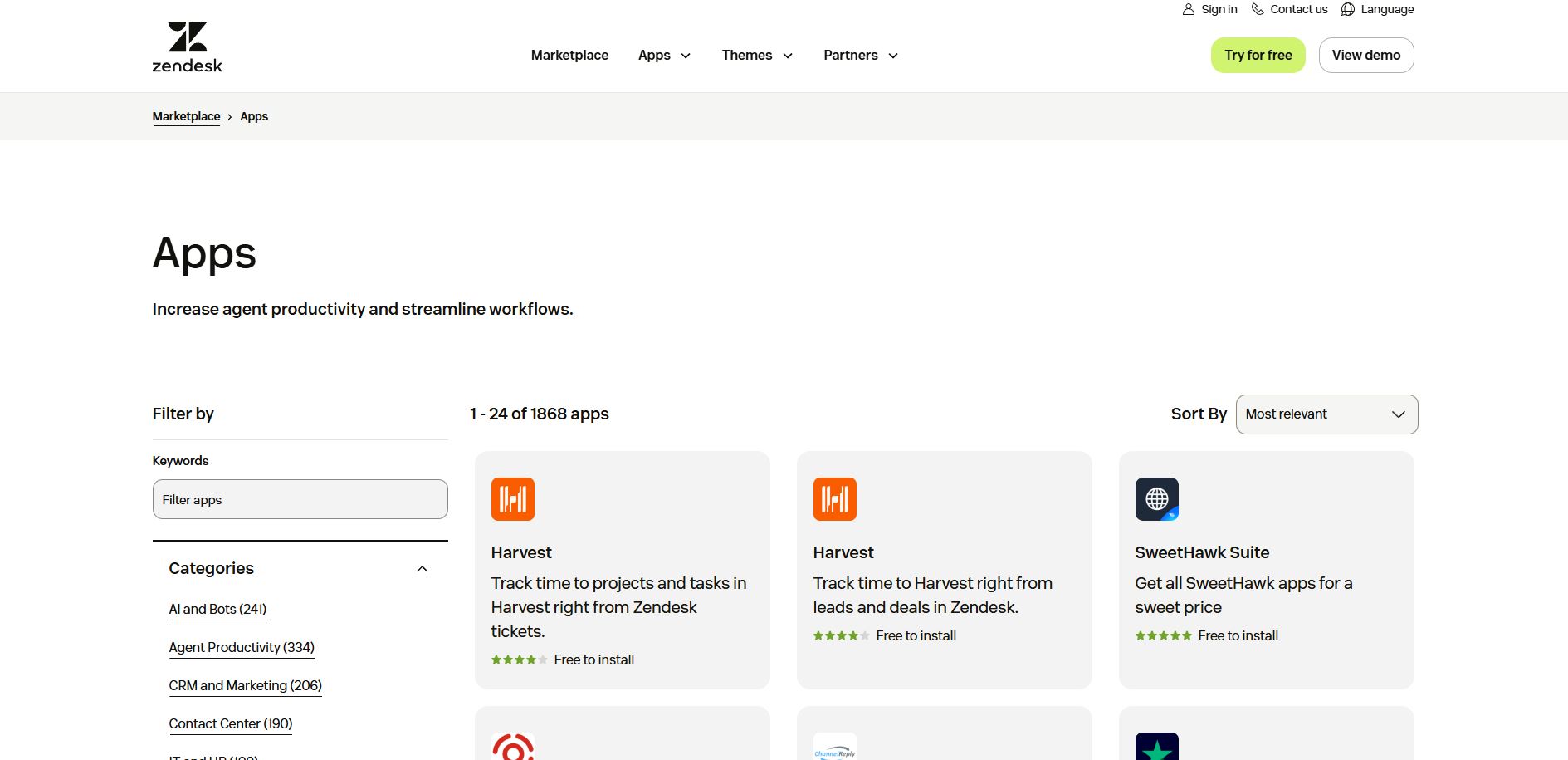
Task: Open the Harvest app icon for leads and deals
Action: pos(835,499)
